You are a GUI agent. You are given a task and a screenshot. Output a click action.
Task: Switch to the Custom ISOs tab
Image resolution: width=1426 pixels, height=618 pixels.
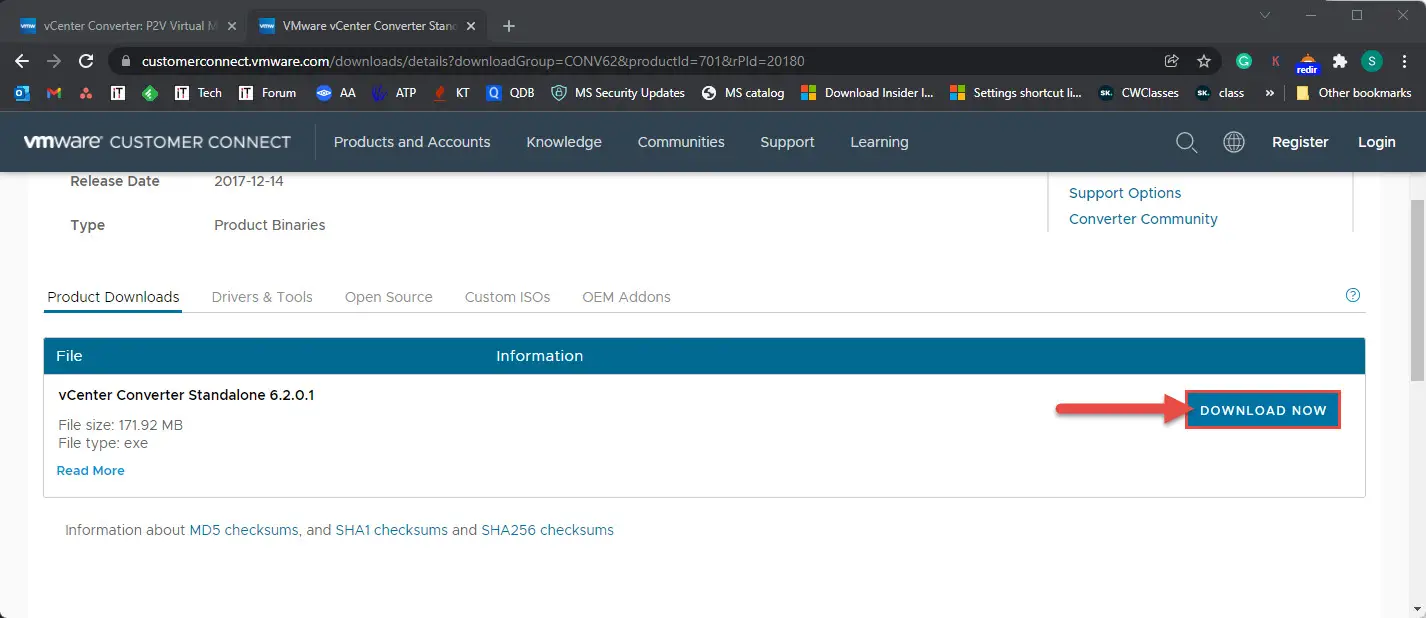point(507,297)
